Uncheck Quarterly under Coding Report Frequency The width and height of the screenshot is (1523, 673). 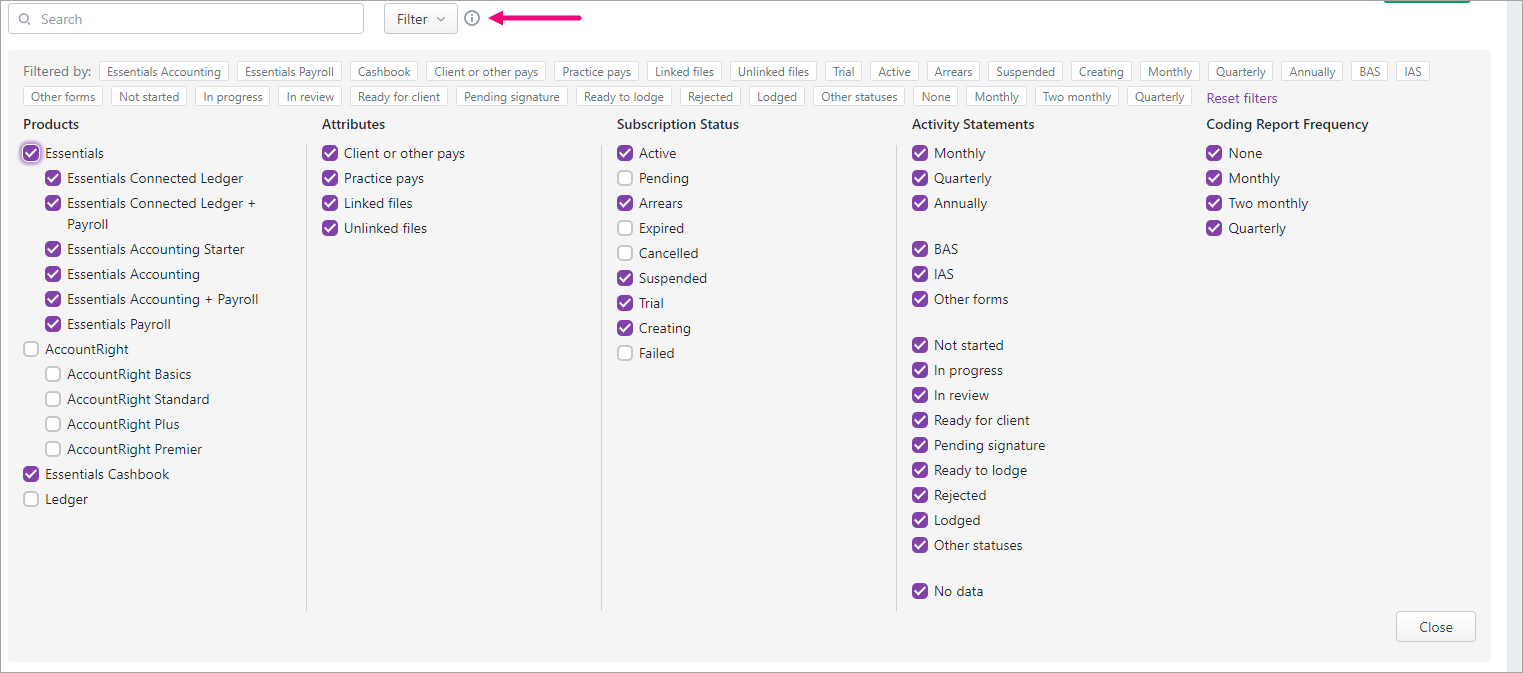(x=1214, y=228)
